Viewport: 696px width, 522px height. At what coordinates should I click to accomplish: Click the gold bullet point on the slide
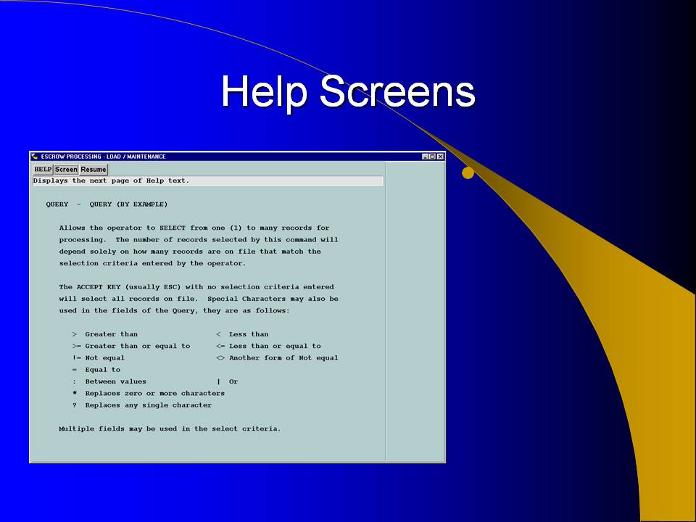467,175
